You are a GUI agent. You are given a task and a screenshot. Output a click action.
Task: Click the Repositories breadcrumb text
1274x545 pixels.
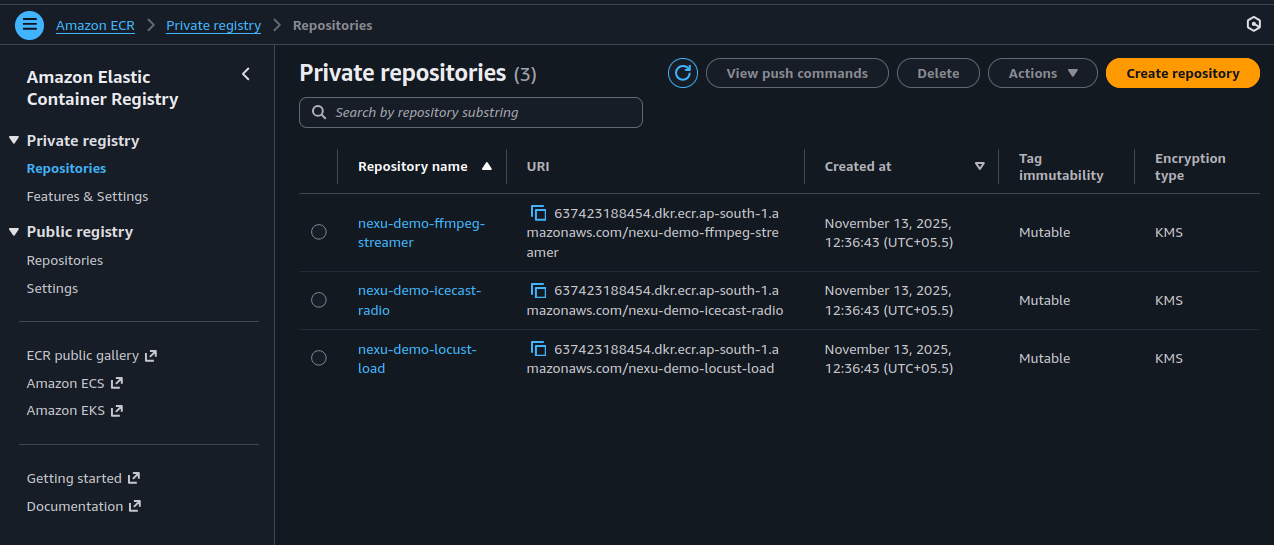(x=332, y=26)
